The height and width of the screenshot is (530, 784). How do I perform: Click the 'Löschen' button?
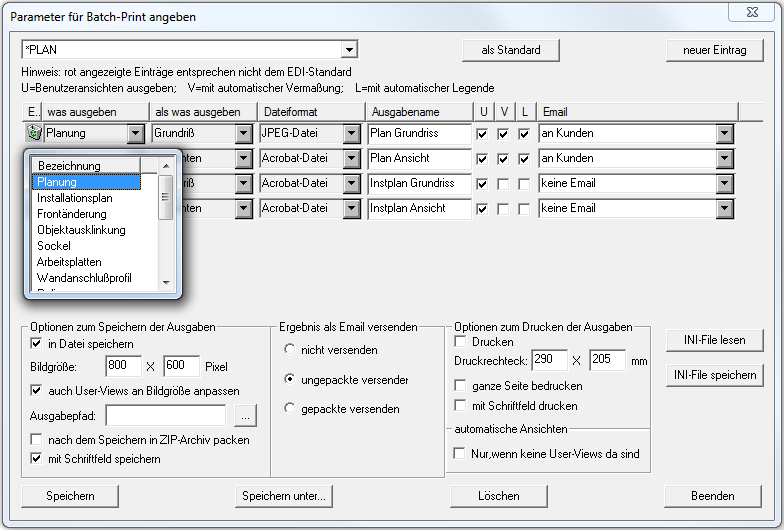coord(498,496)
